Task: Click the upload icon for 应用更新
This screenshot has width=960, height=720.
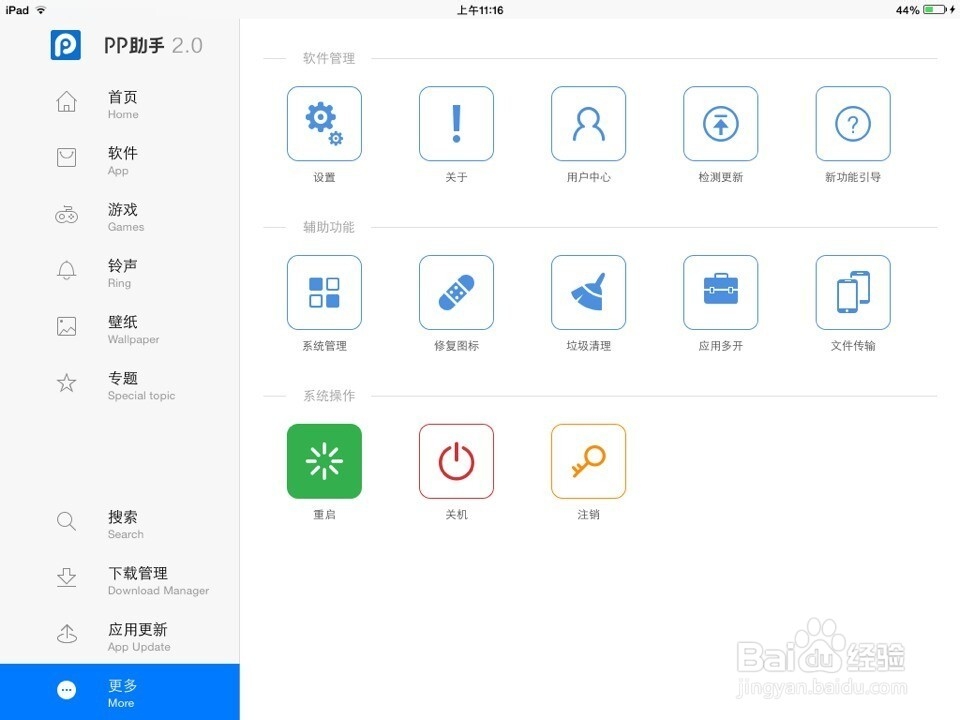Action: pyautogui.click(x=67, y=634)
